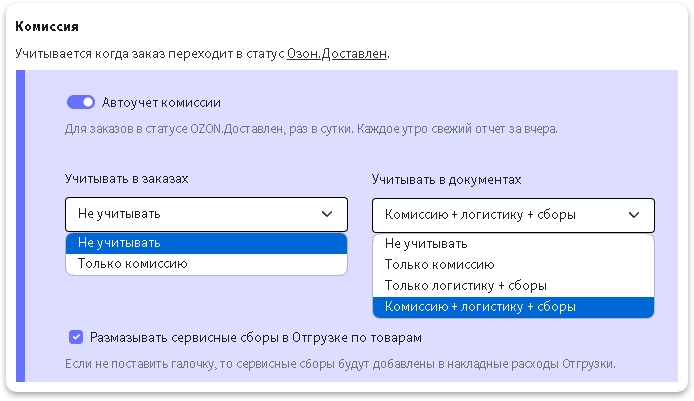Click chevron arrow in Учитывать в документах dropdown
This screenshot has width=694, height=401.
click(634, 215)
